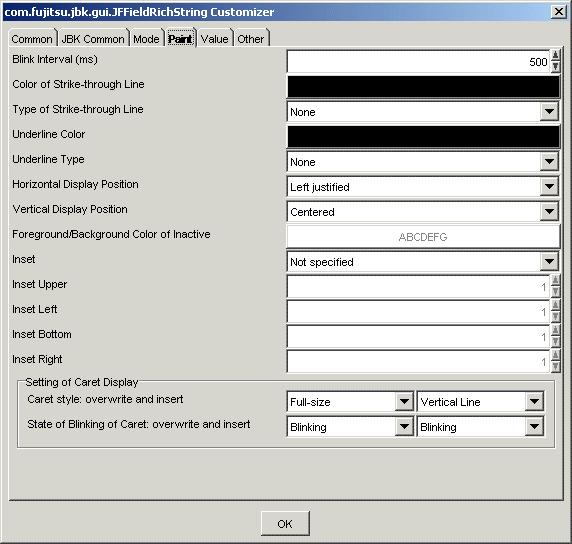
Task: Decrement Inset Bottom down arrow
Action: pos(555,342)
